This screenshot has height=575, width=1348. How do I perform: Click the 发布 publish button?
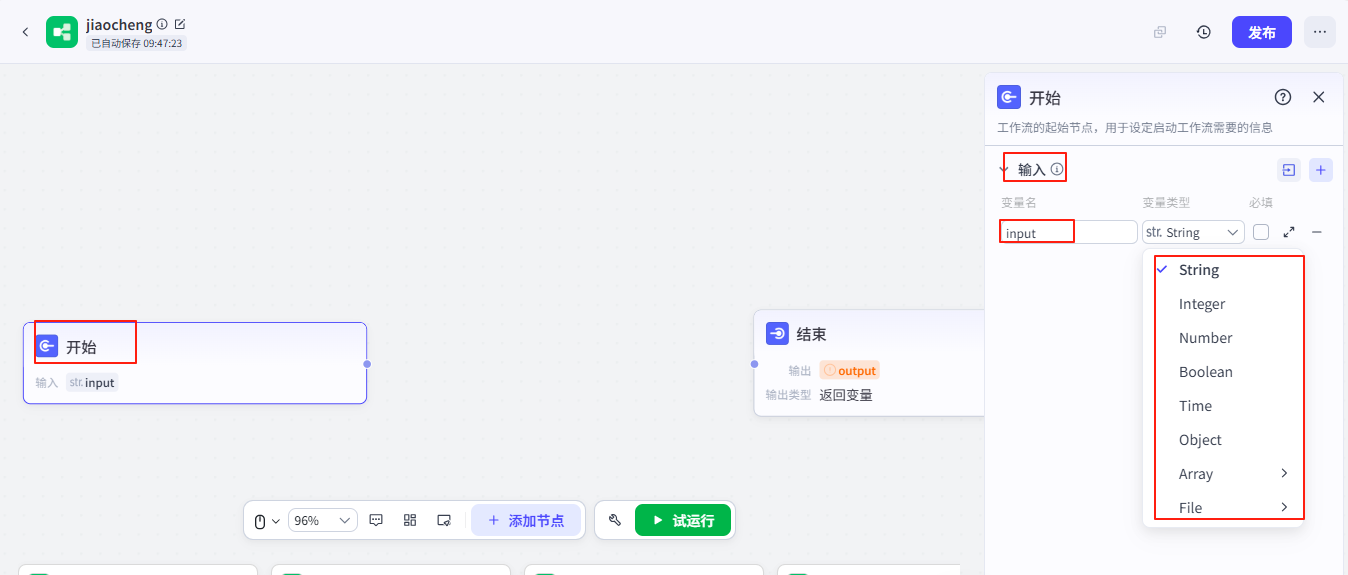click(x=1262, y=32)
